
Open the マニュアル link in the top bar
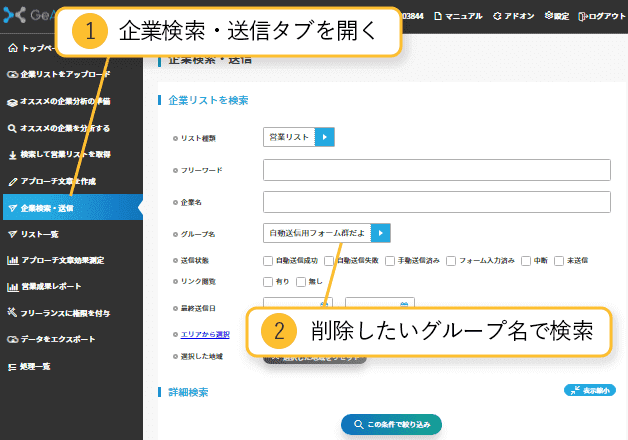(x=458, y=16)
